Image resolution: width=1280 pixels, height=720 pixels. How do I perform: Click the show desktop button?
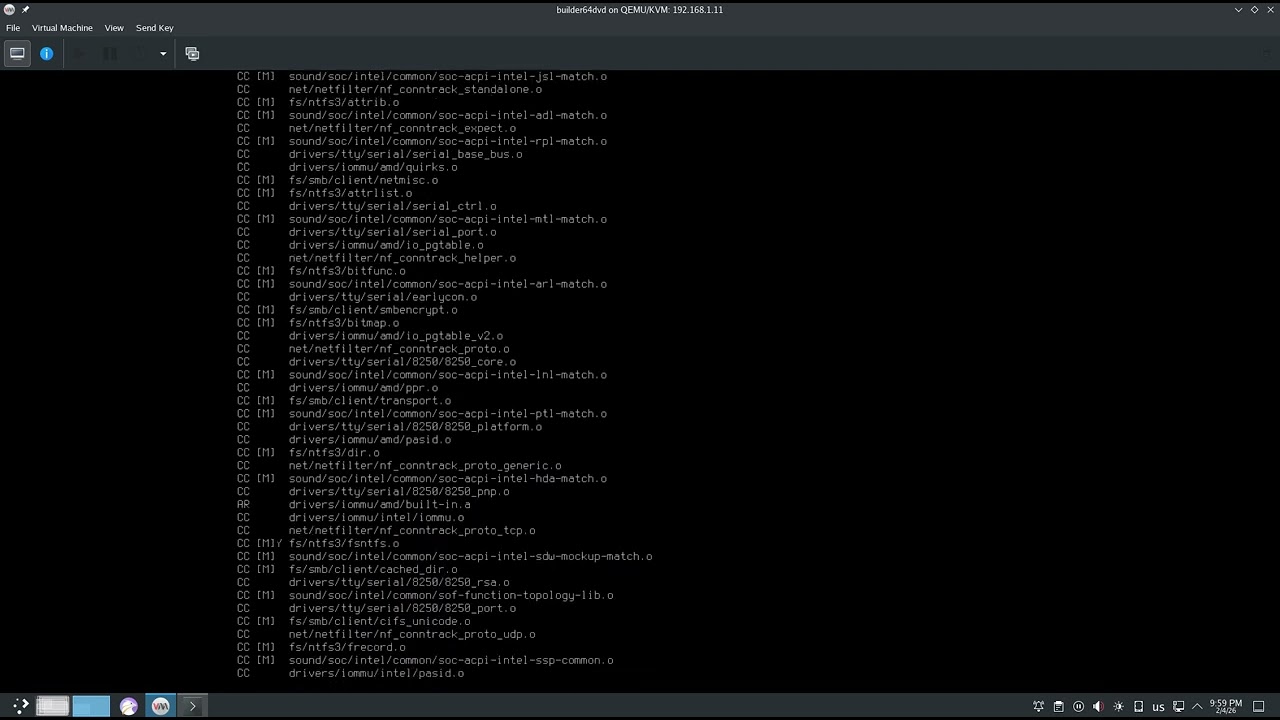(1258, 706)
